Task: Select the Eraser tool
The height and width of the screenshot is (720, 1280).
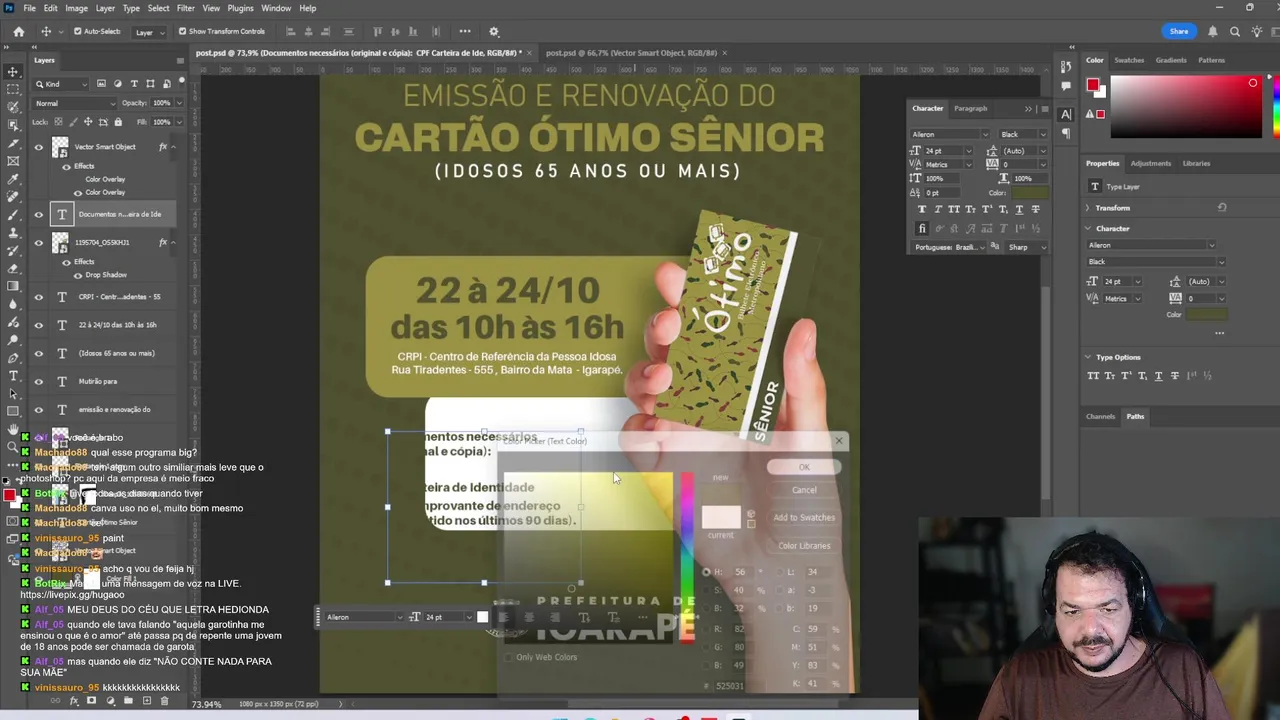Action: [13, 268]
